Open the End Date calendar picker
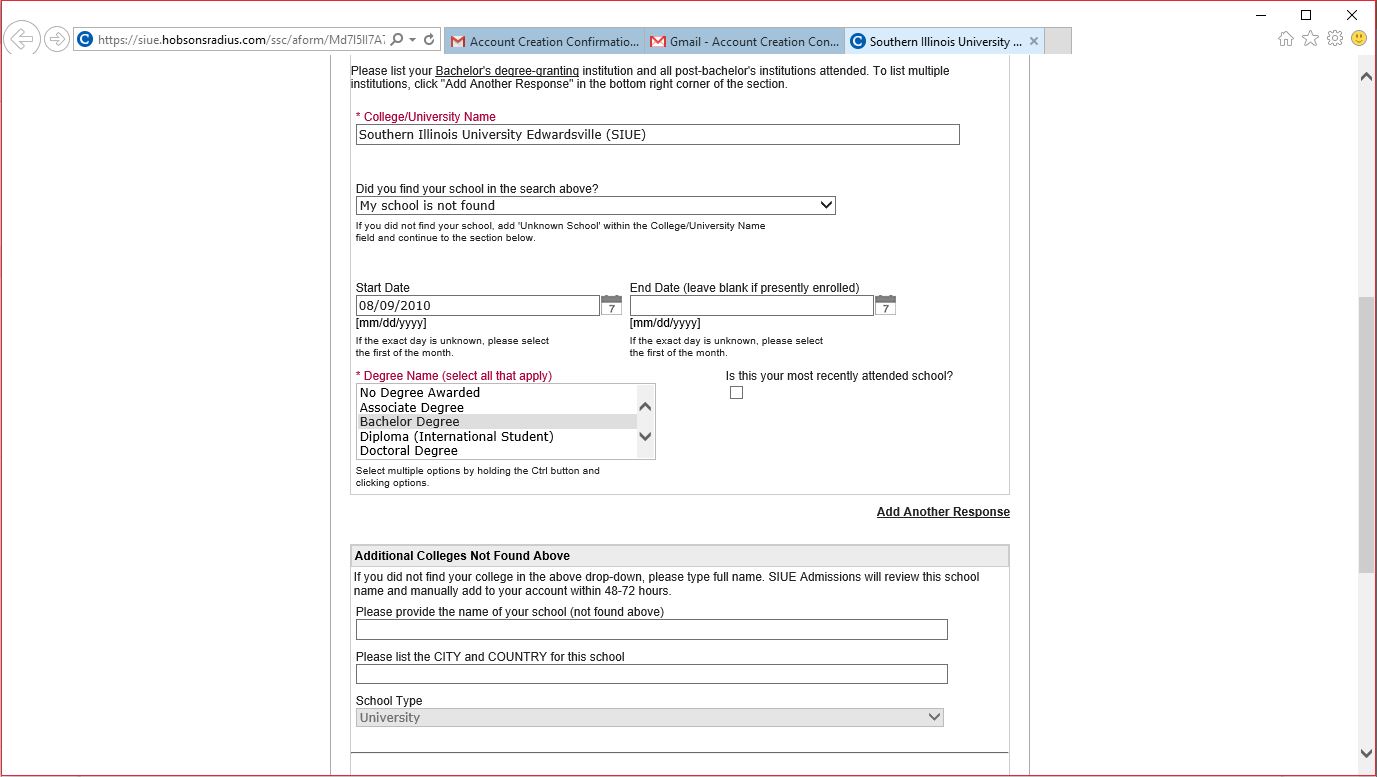The height and width of the screenshot is (777, 1377). pyautogui.click(x=885, y=305)
